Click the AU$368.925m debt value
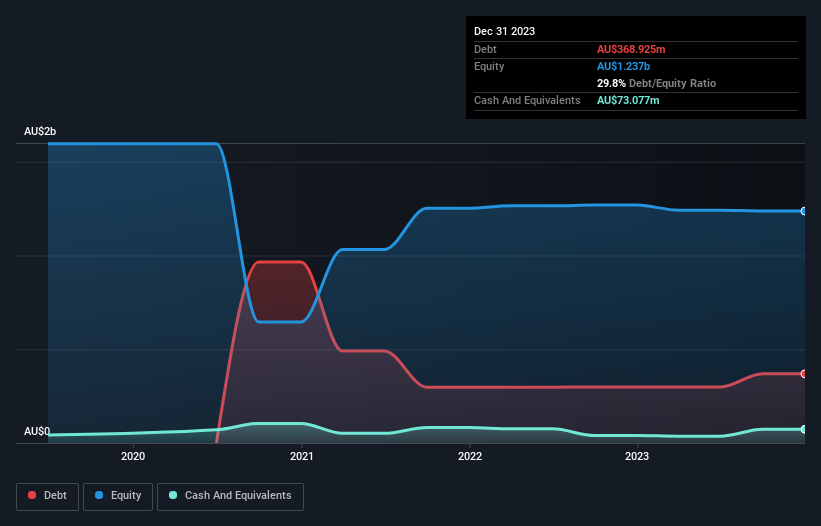The height and width of the screenshot is (526, 821). [631, 49]
